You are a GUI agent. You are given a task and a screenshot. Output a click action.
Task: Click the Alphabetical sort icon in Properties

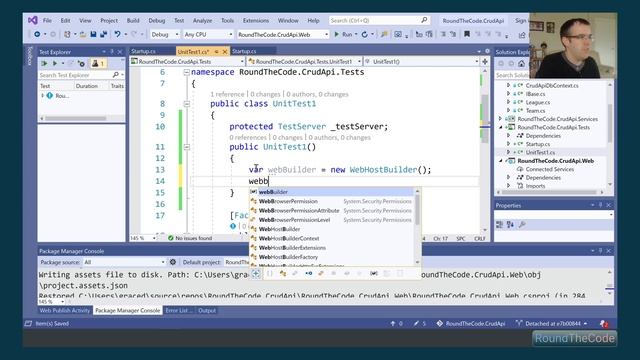click(x=510, y=224)
